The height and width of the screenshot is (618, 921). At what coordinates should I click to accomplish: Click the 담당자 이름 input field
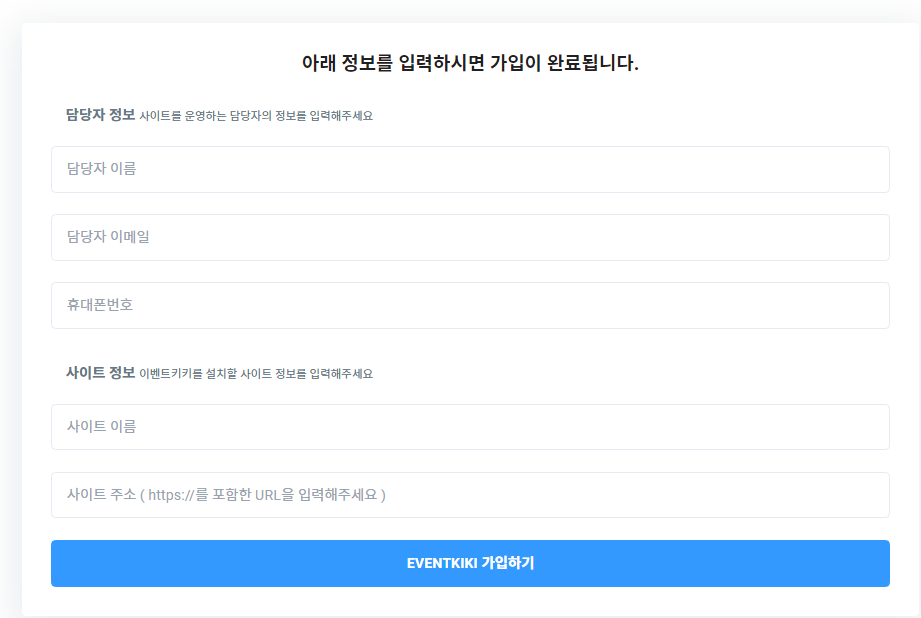[470, 169]
